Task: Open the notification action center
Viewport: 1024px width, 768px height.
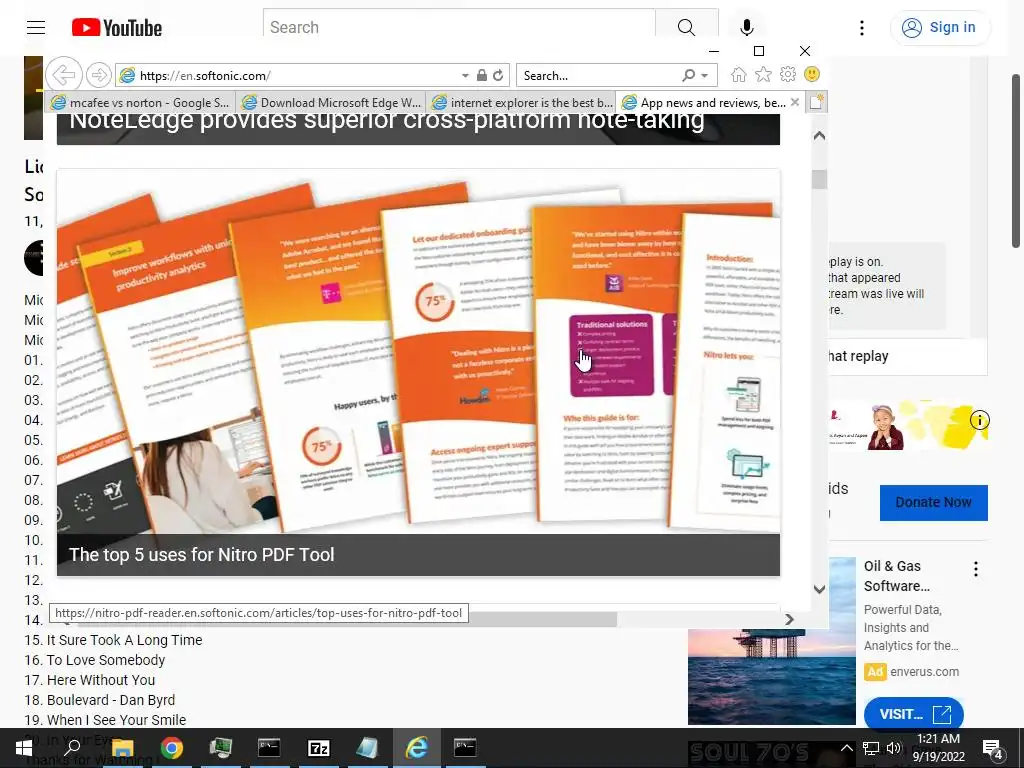Action: click(993, 748)
